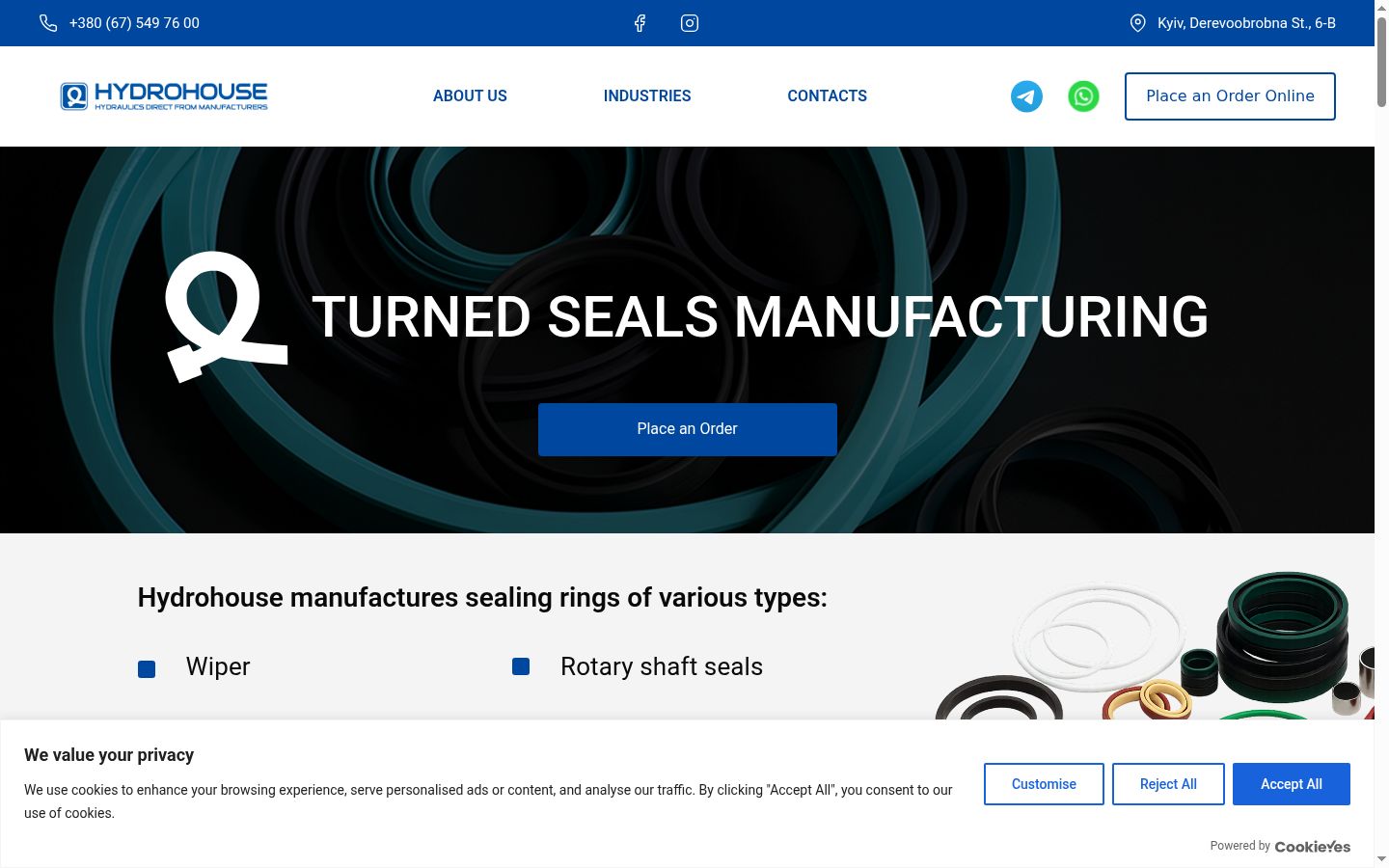Click the Turned Seals Manufacturing heading
Viewport: 1389px width, 868px height.
tap(760, 316)
